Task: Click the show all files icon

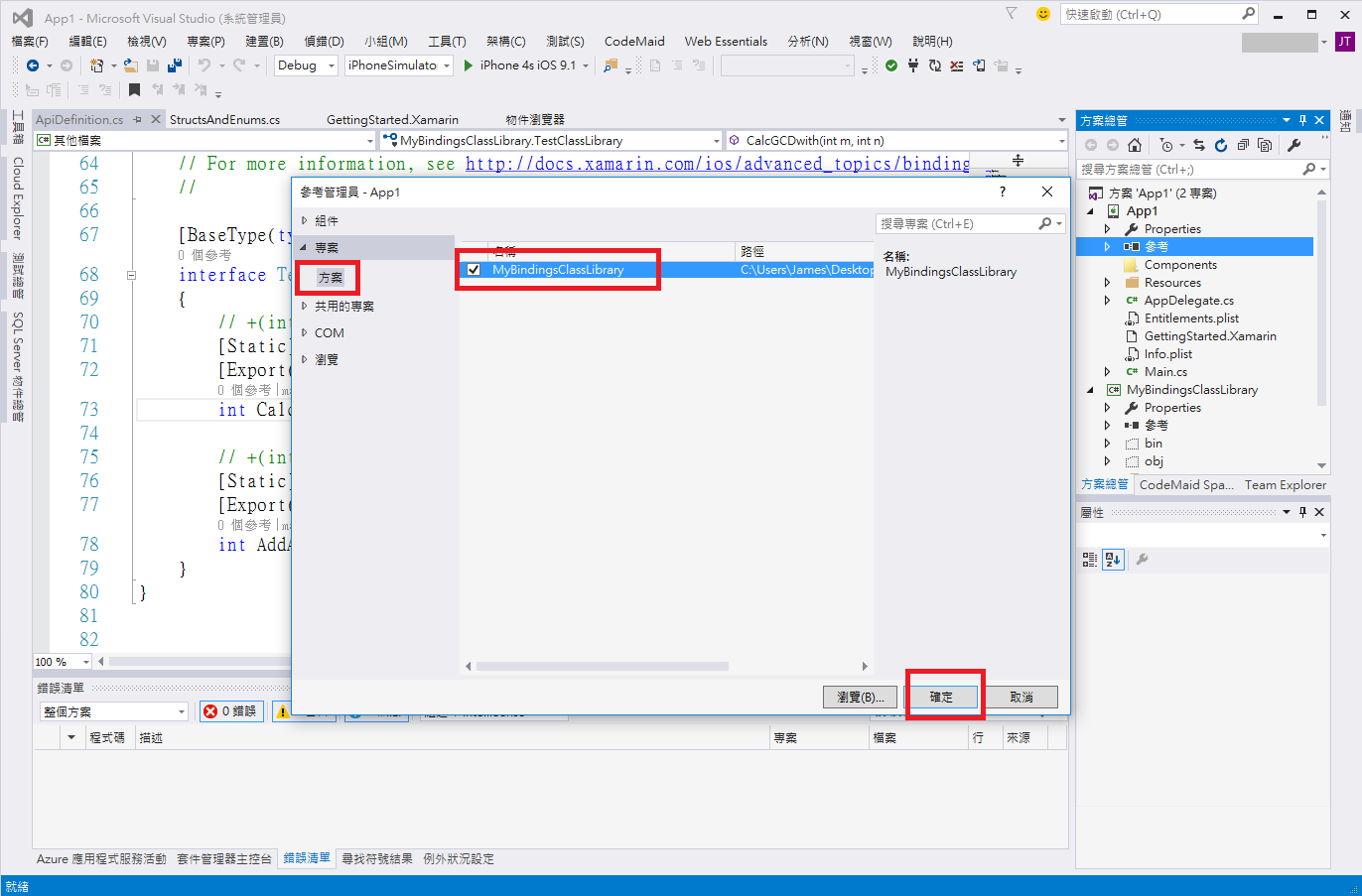Action: (x=1265, y=145)
